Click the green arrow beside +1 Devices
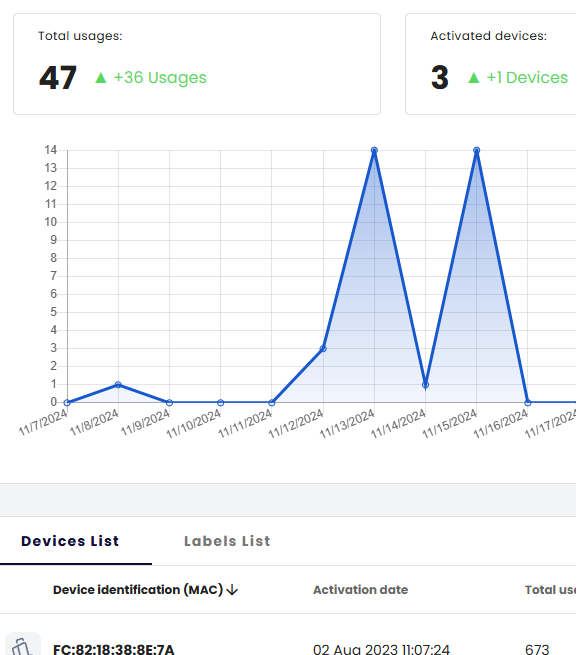 474,78
